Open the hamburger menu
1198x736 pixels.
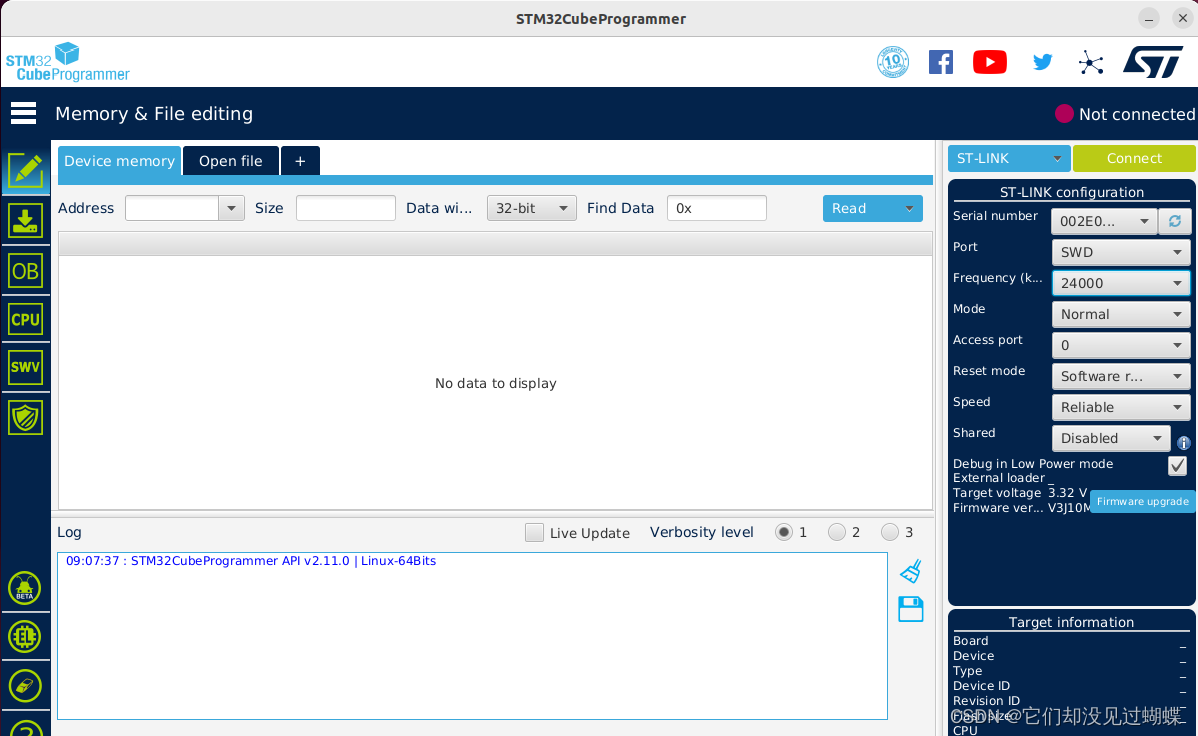[x=24, y=113]
